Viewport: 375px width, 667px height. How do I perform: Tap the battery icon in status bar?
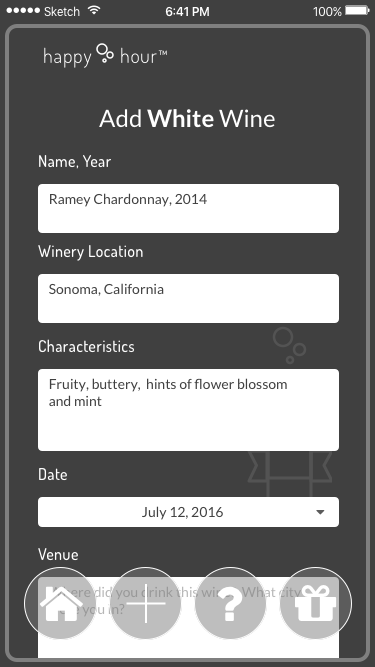click(x=357, y=11)
